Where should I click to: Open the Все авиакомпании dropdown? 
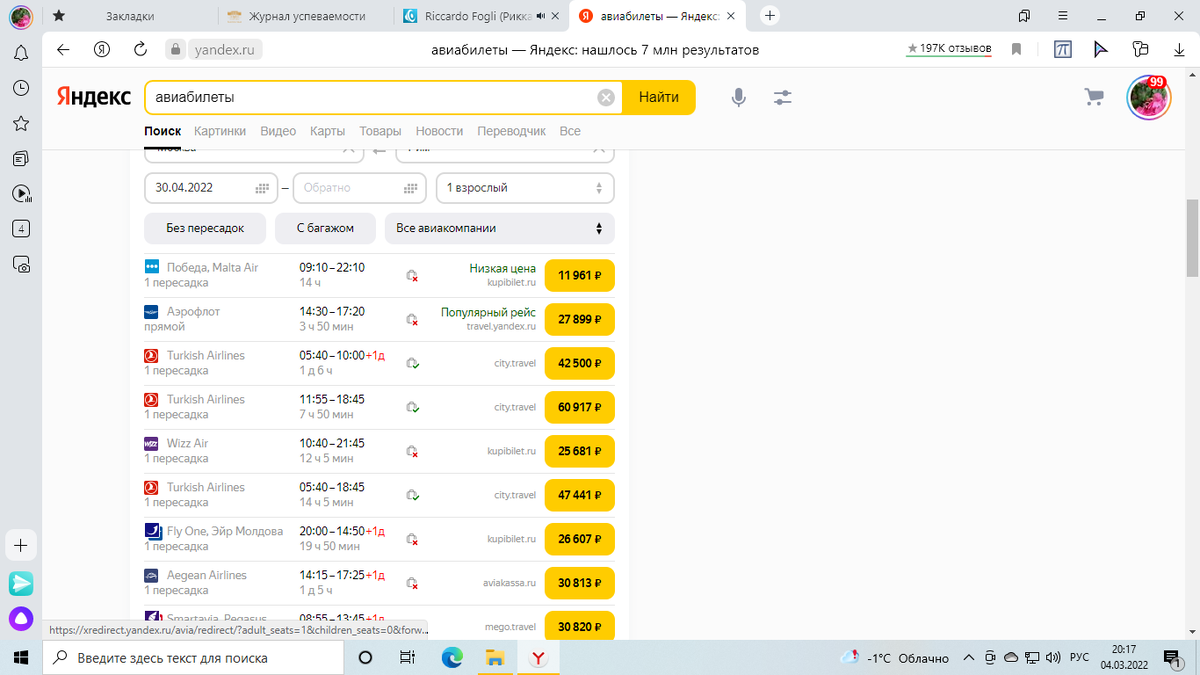500,228
